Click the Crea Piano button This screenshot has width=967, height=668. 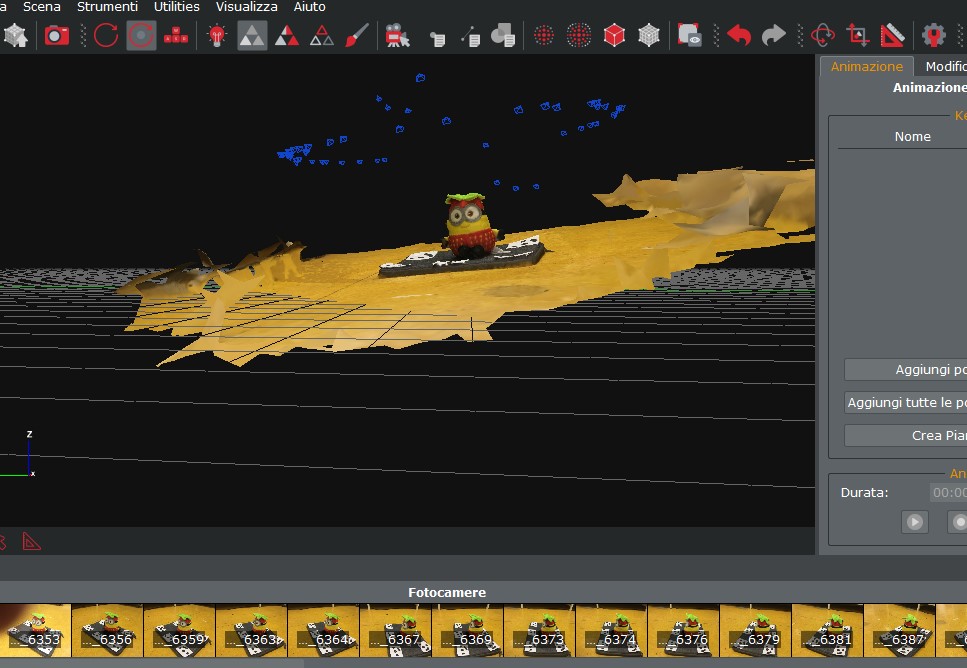(x=920, y=435)
